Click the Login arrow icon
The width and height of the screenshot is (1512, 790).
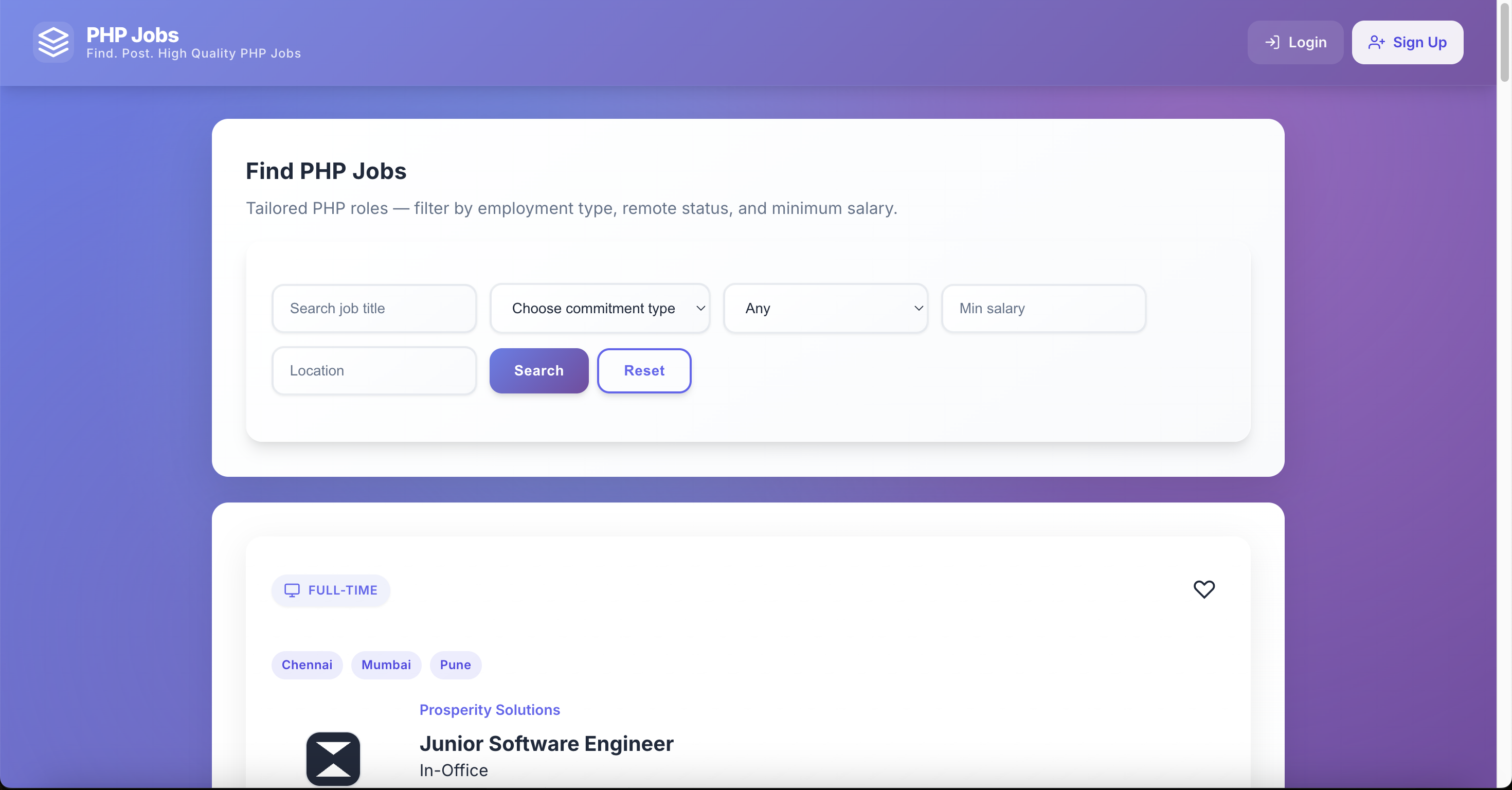coord(1272,42)
